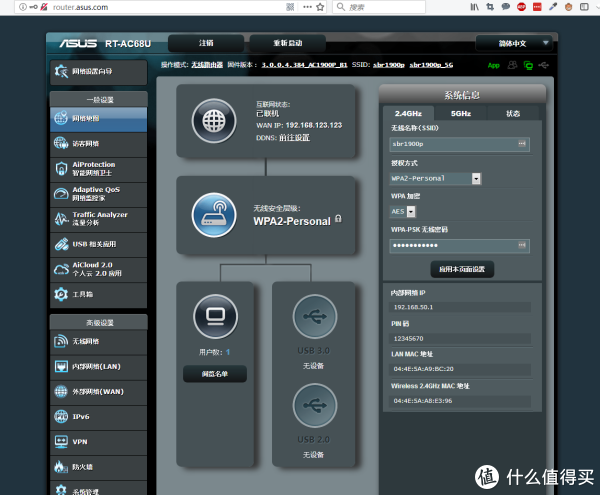Click the logout button at top
600x495 pixels.
coord(206,43)
